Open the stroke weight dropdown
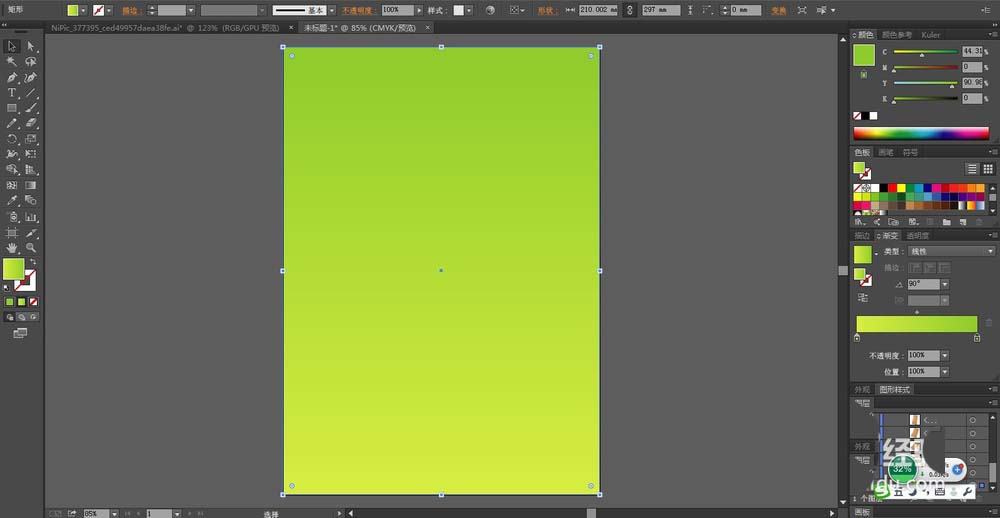Viewport: 1000px width, 518px height. click(191, 10)
